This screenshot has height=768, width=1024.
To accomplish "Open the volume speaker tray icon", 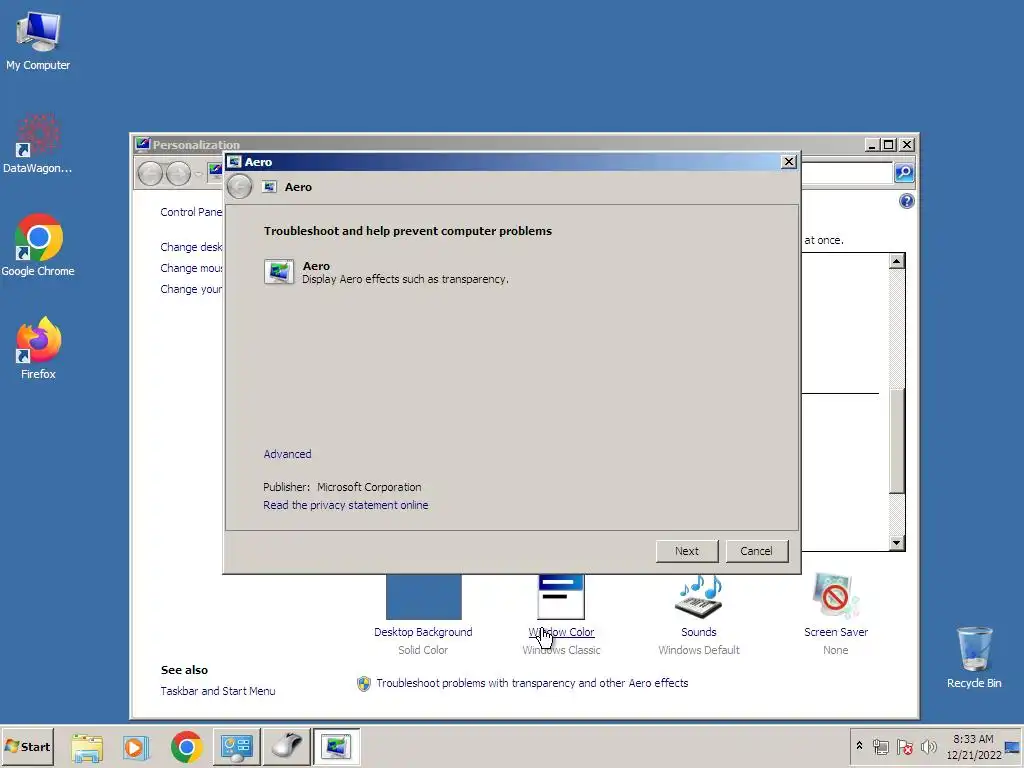I will pos(928,746).
